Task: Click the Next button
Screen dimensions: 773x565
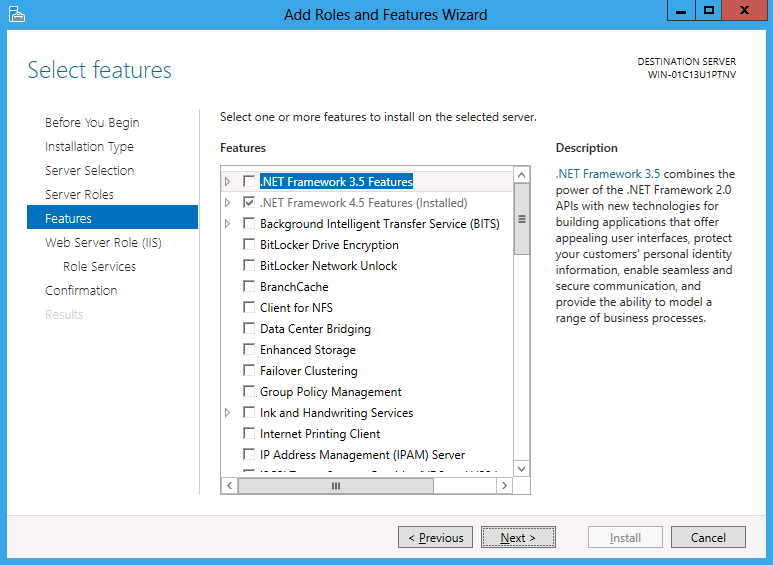Action: click(518, 537)
